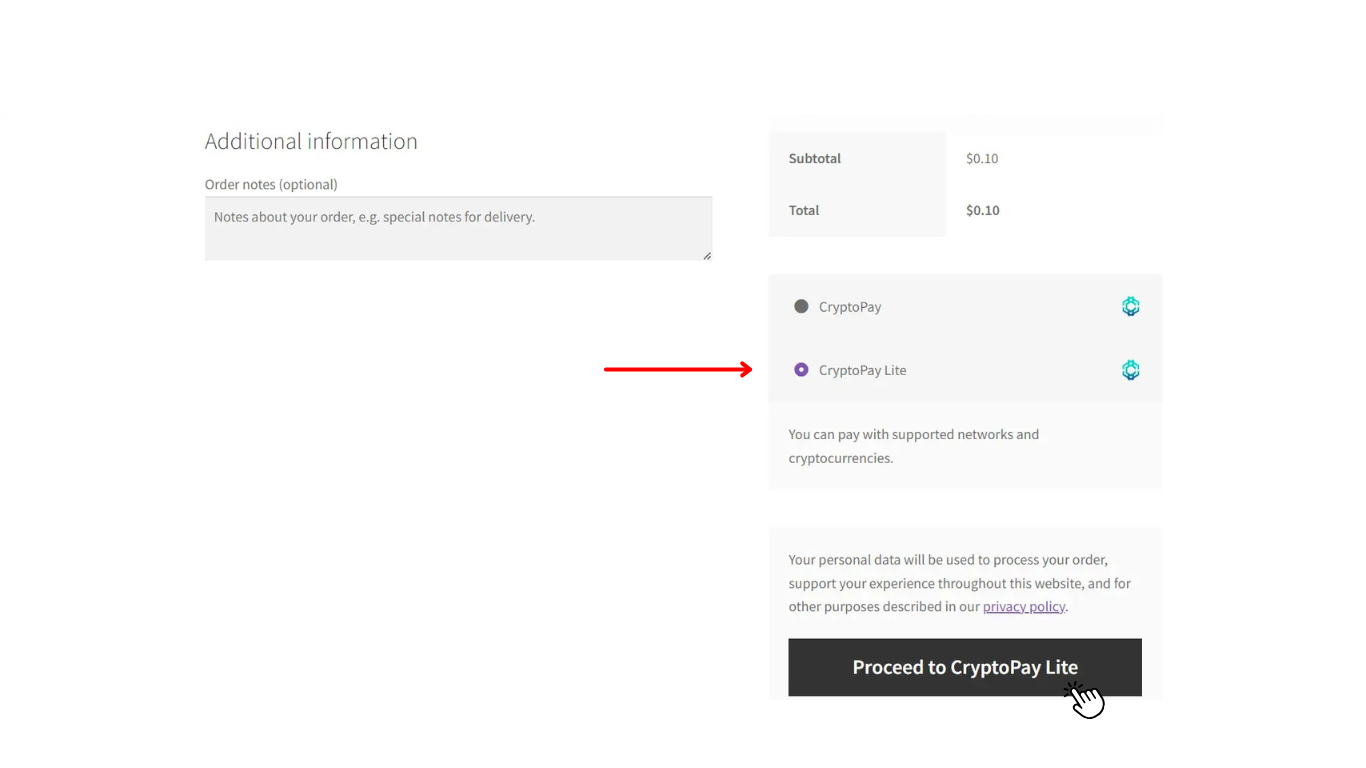Click the Subtotal amount $0.10

(x=982, y=158)
